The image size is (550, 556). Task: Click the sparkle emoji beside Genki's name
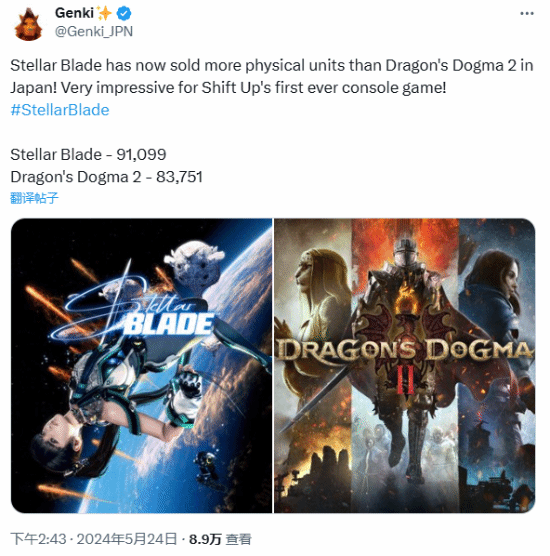point(104,13)
